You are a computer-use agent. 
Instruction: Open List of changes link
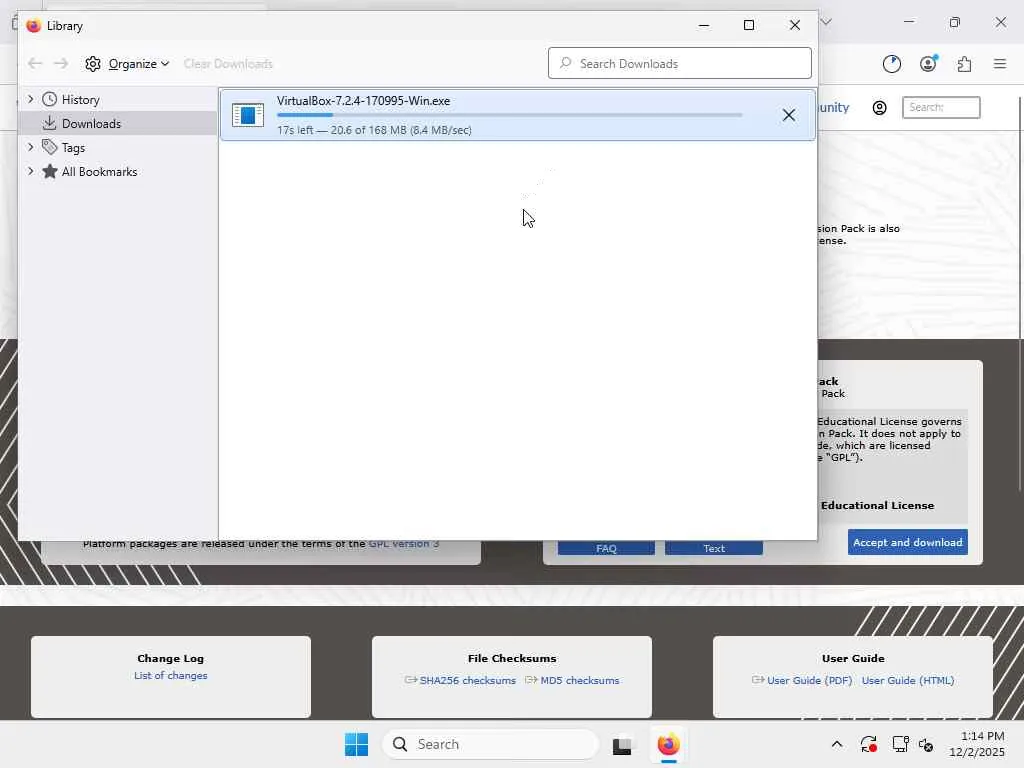tap(170, 675)
